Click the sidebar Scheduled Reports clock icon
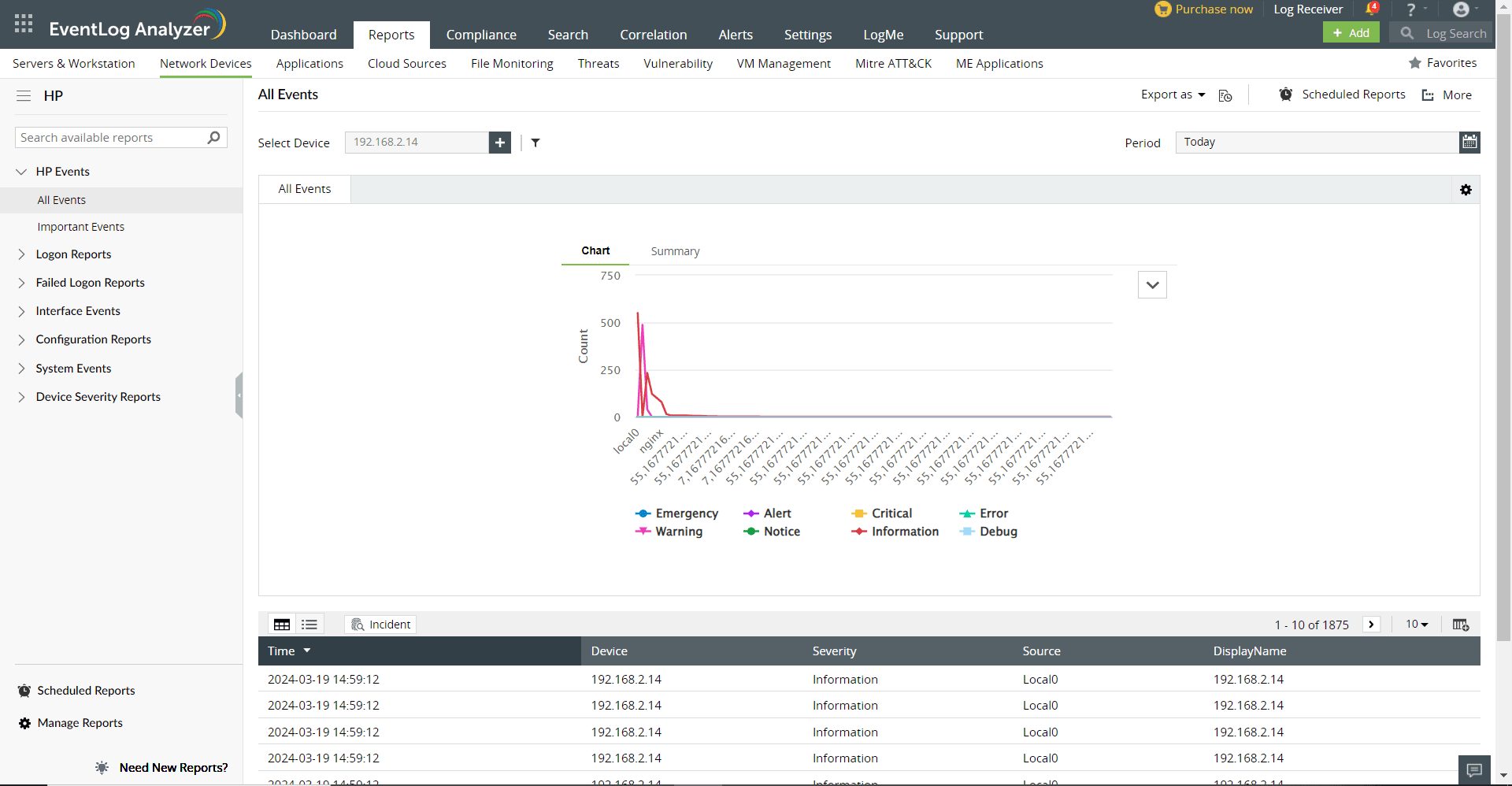Viewport: 1512px width, 786px height. pyautogui.click(x=24, y=691)
